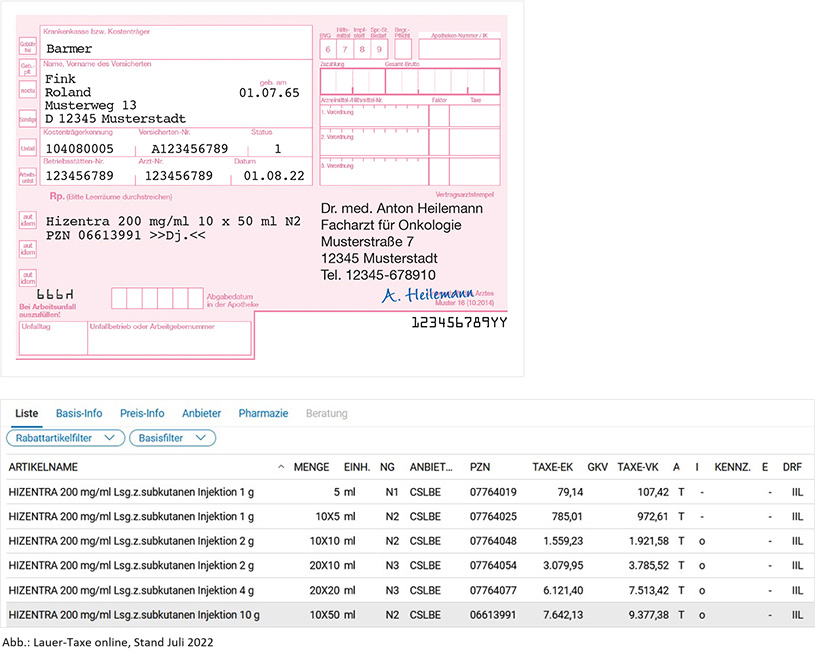Open the Pharmazie tab
This screenshot has width=815, height=660.
click(263, 413)
